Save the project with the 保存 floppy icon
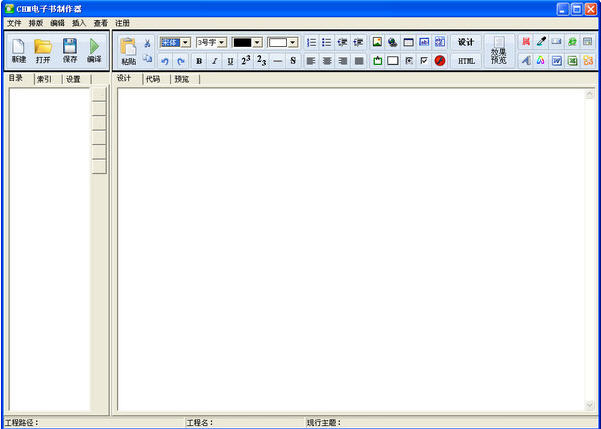Screen dimensions: 601x429 70,50
